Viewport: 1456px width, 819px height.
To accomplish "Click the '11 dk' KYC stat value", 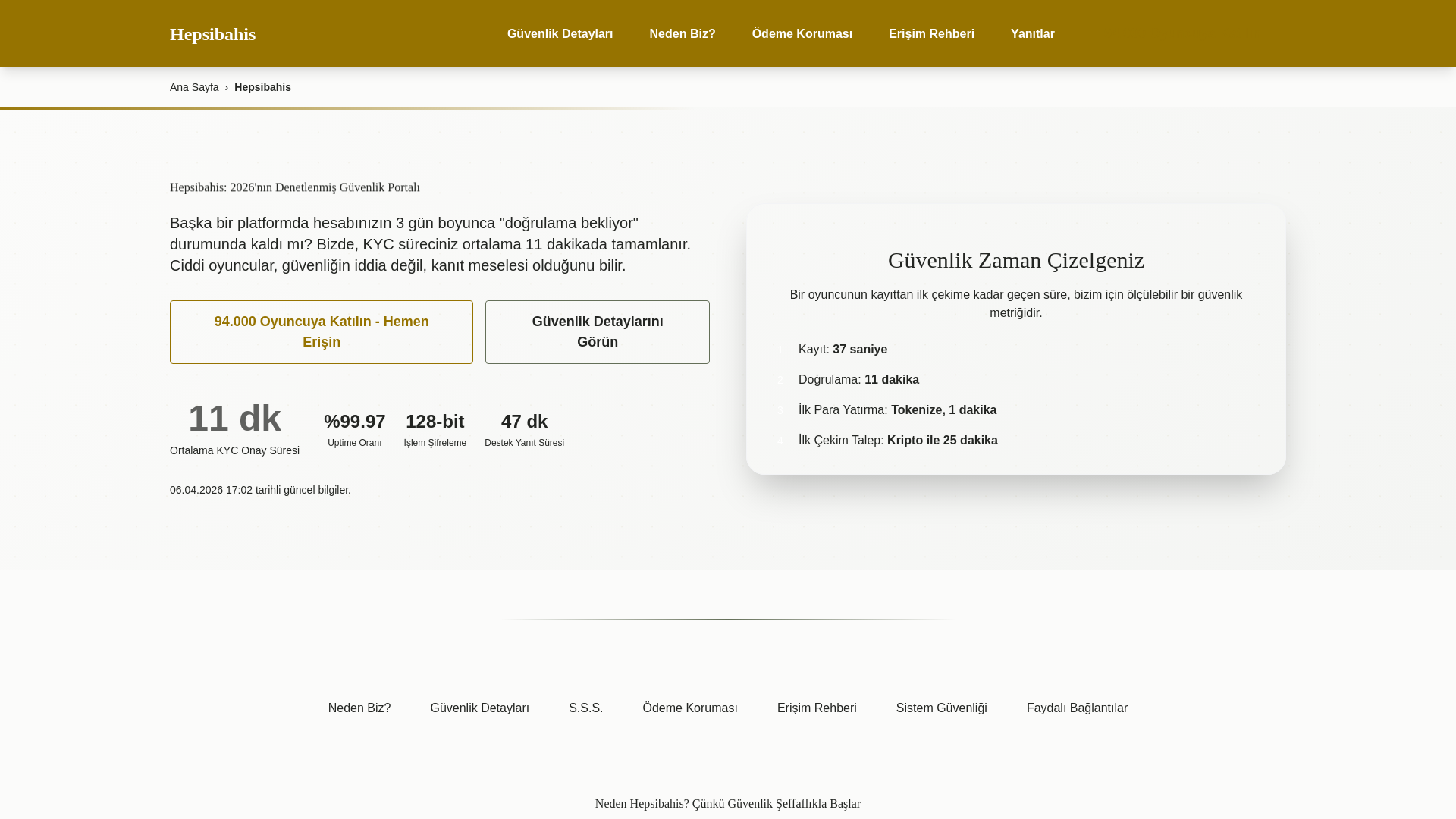I will coord(234,419).
